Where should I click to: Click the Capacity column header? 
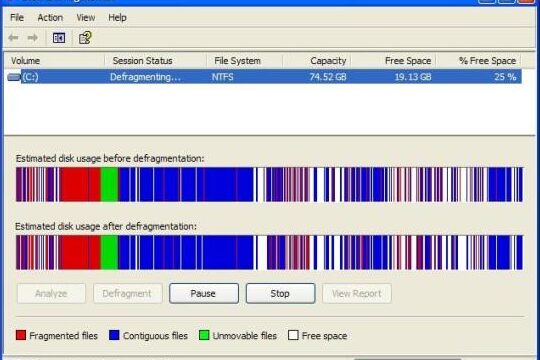point(317,61)
